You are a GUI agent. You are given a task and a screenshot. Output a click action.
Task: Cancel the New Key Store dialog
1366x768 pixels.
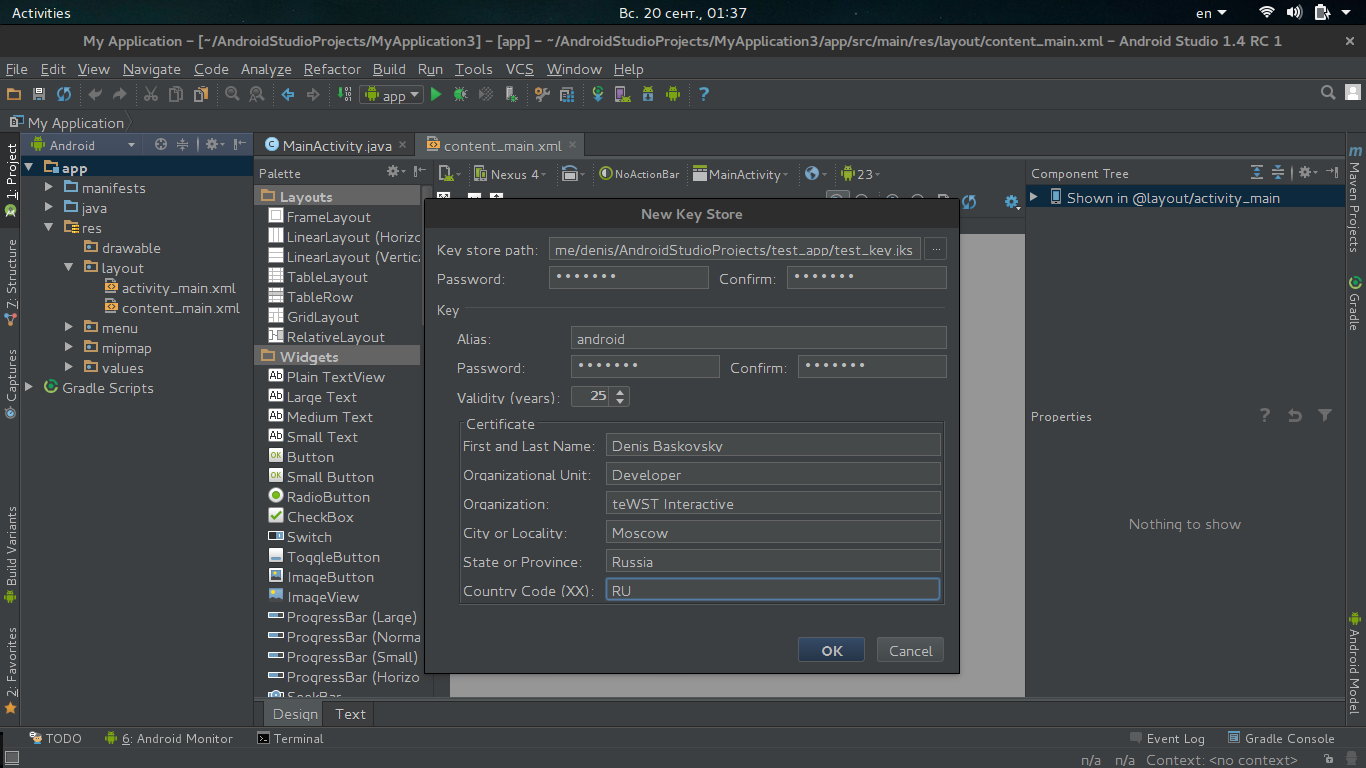pos(911,650)
